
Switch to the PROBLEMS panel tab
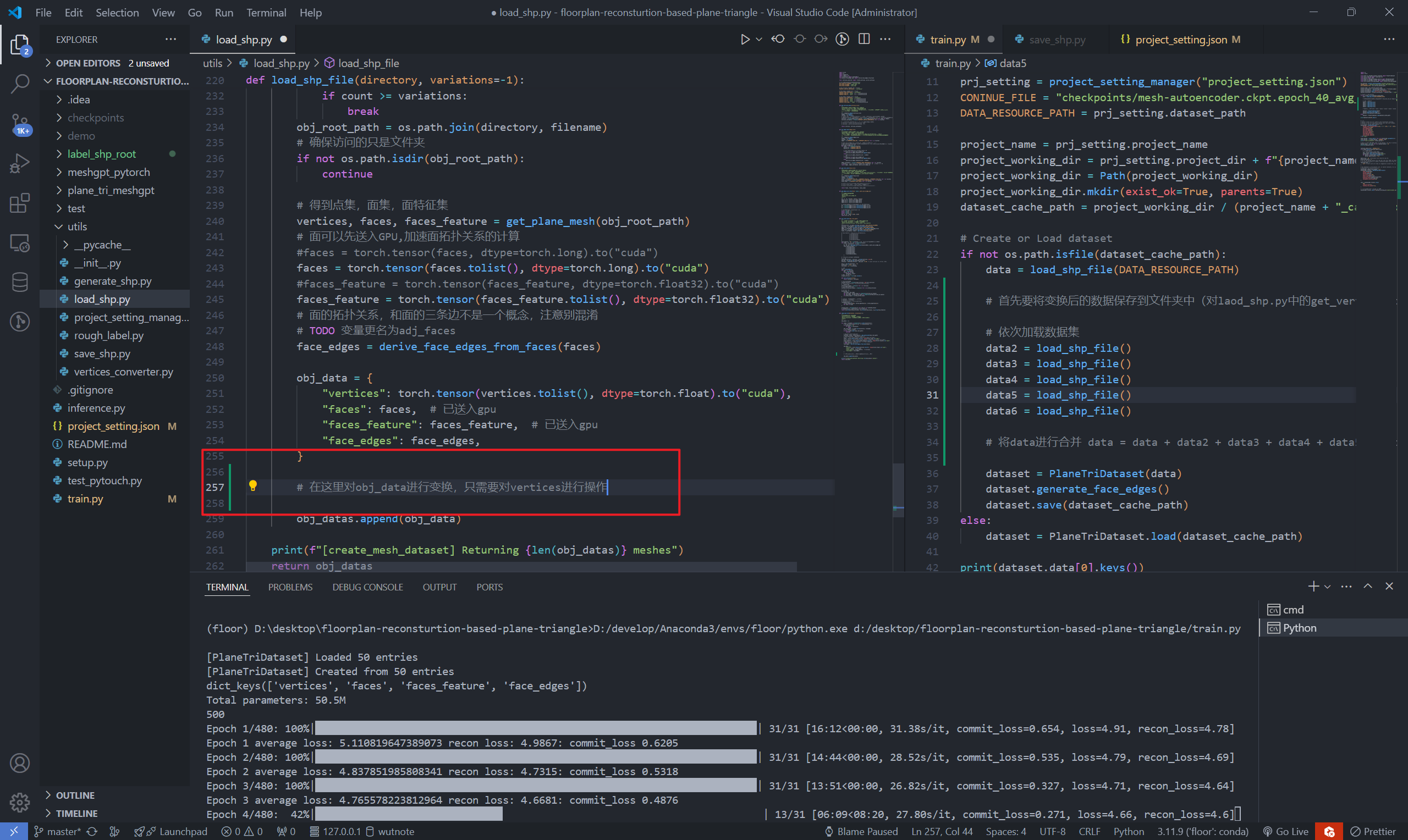click(x=290, y=587)
